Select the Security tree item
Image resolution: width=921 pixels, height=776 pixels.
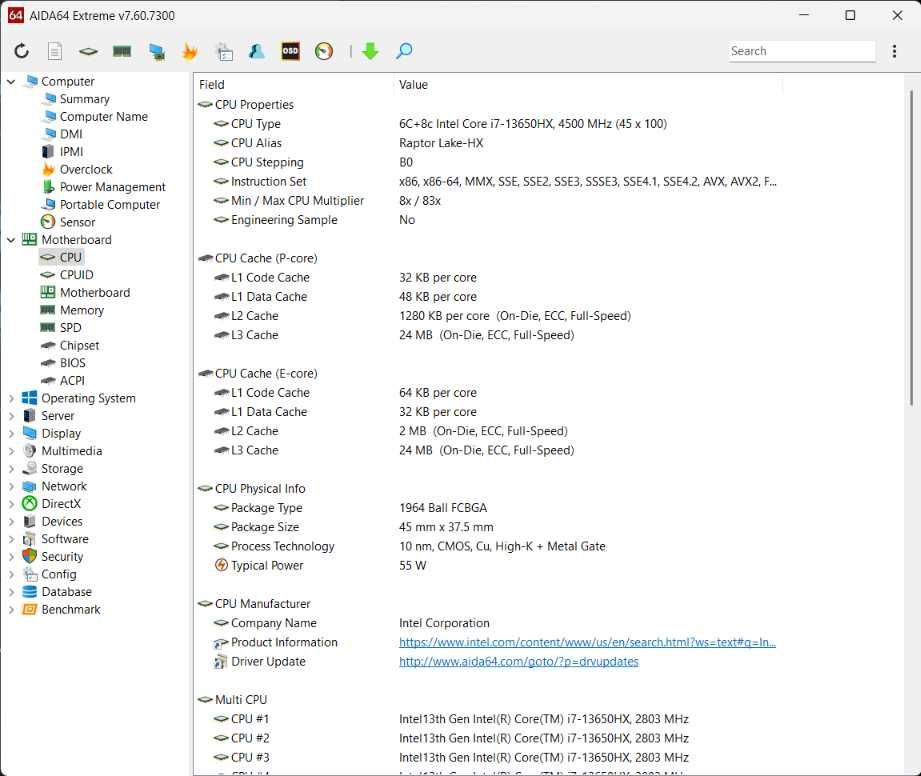click(x=62, y=557)
